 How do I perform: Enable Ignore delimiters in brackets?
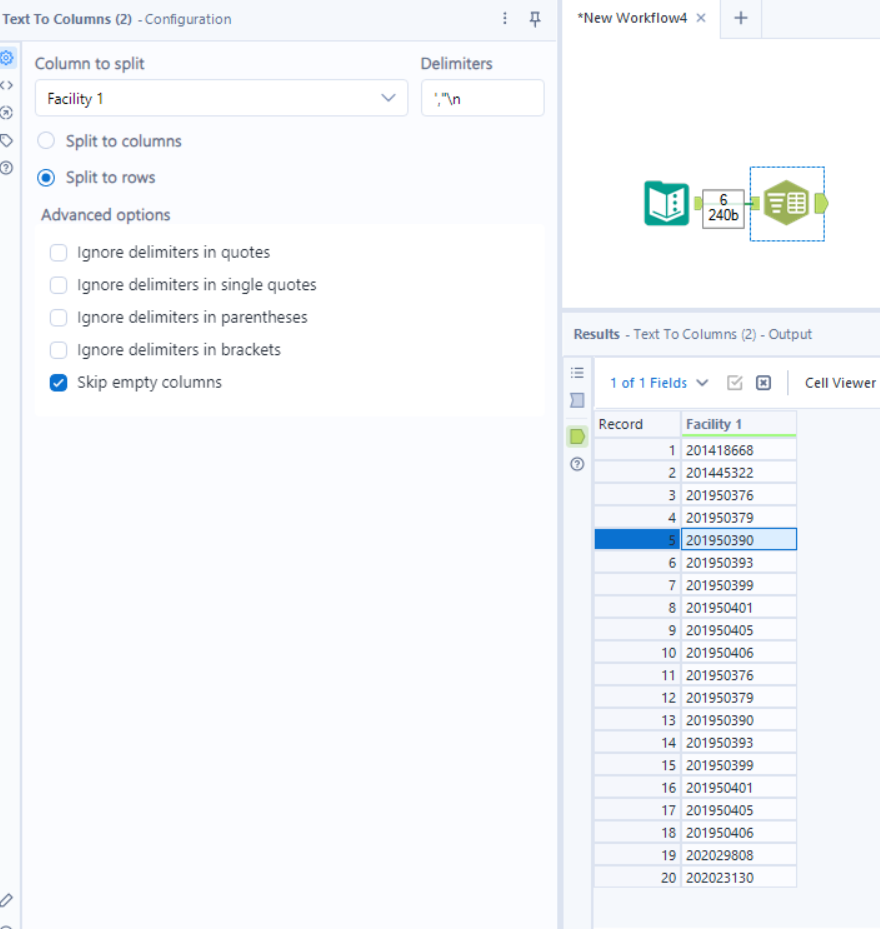point(58,350)
